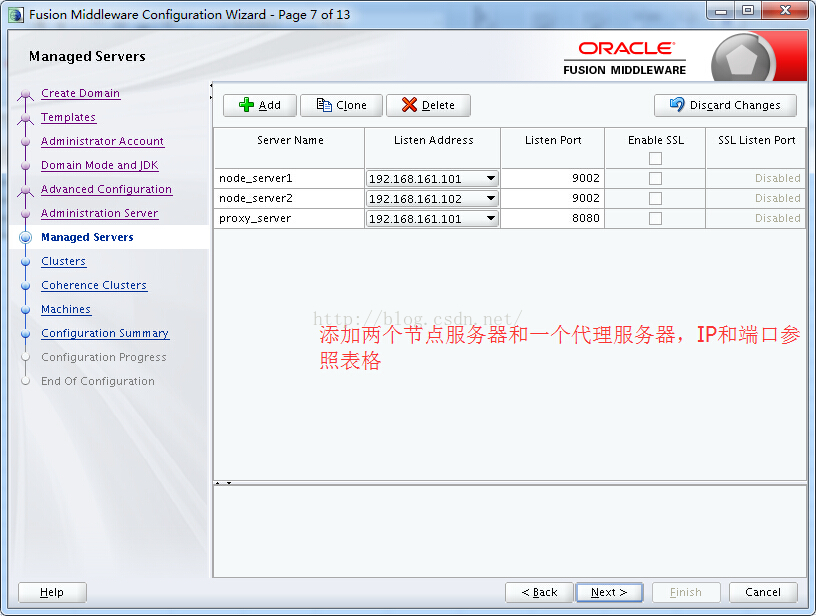Image resolution: width=816 pixels, height=616 pixels.
Task: Open listen address dropdown for node_server1
Action: pos(490,178)
